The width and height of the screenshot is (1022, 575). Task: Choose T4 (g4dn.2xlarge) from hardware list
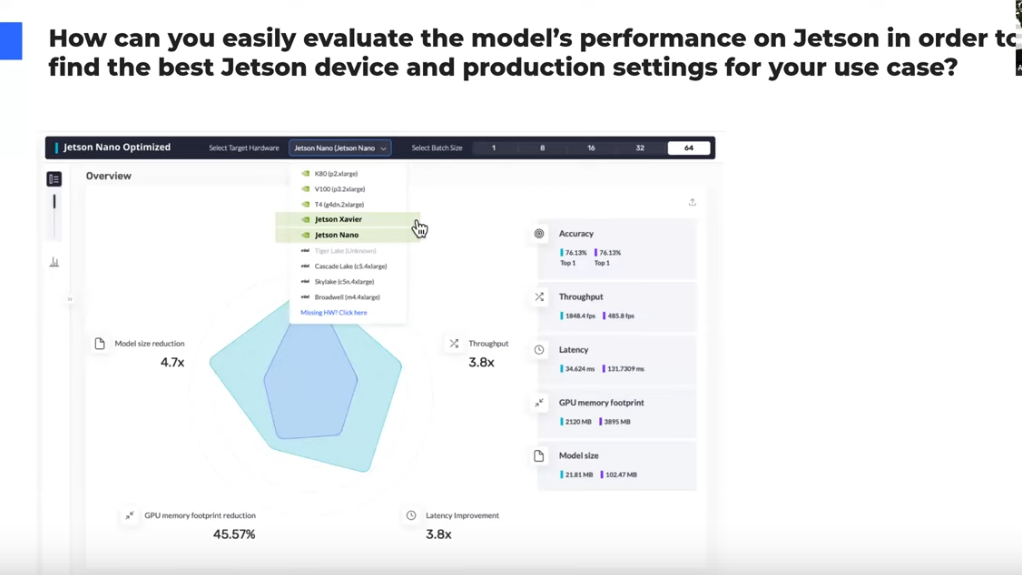339,204
